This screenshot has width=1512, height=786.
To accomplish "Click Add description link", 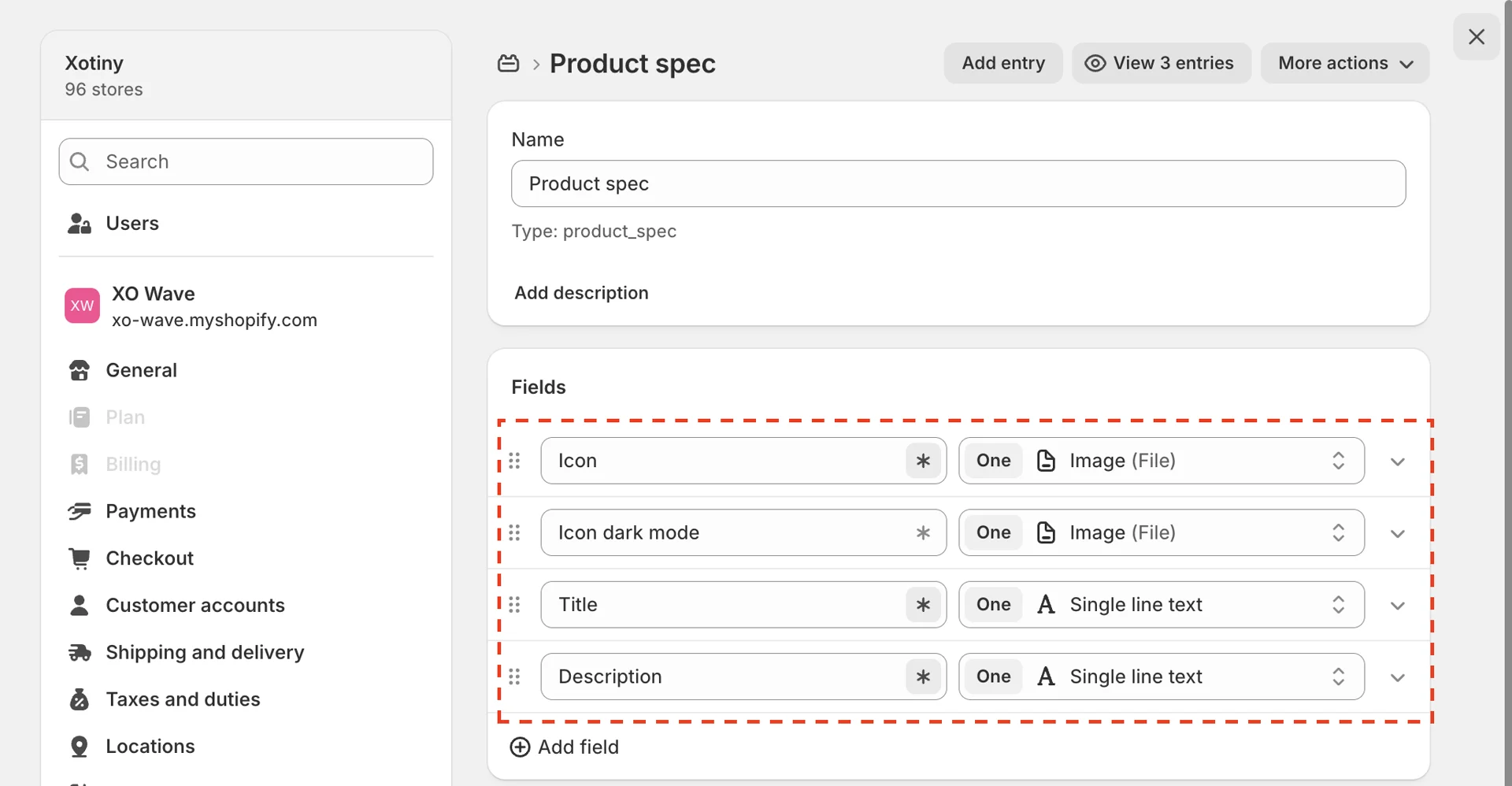I will coord(581,293).
